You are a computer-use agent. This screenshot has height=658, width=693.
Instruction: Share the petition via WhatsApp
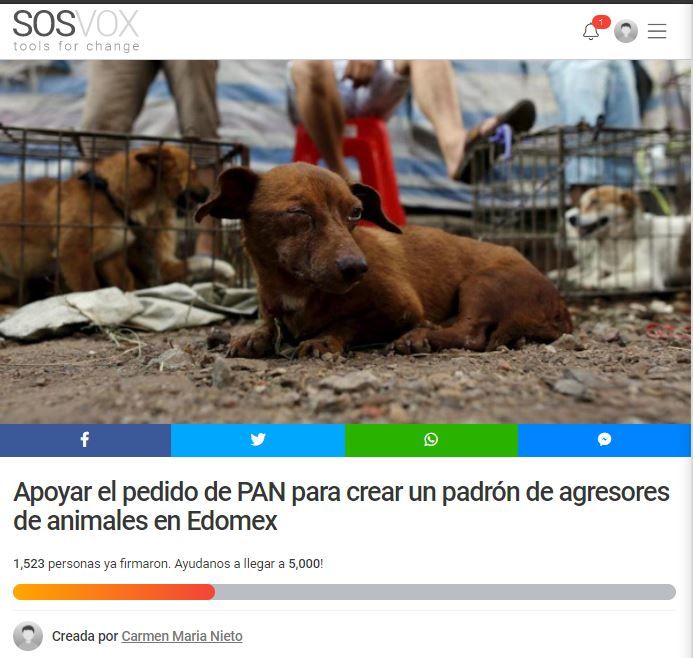[x=431, y=440]
